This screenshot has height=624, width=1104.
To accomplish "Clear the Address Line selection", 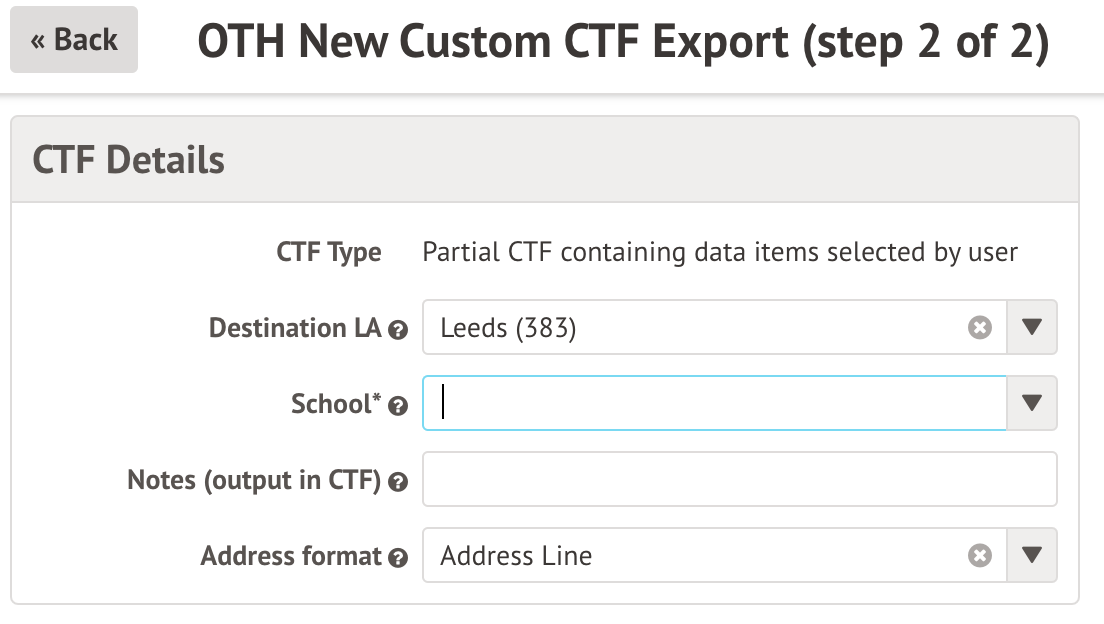I will 980,556.
